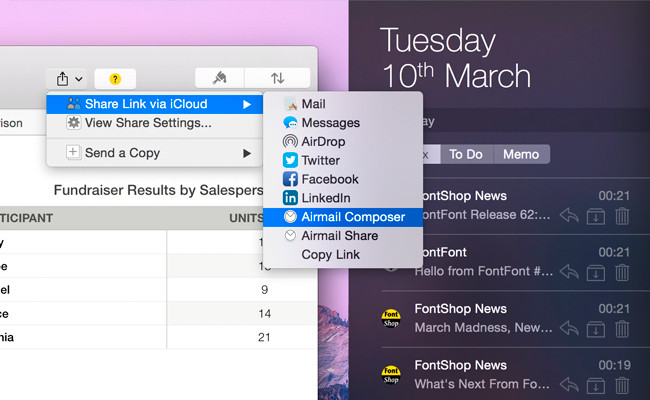Select Airmail Composer in share submenu
Viewport: 650px width, 400px height.
(343, 217)
